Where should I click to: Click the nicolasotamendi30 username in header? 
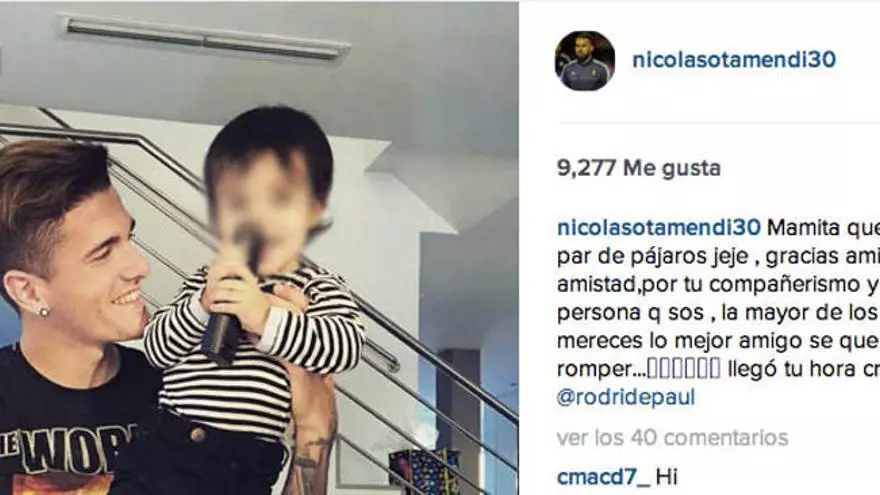click(x=734, y=59)
